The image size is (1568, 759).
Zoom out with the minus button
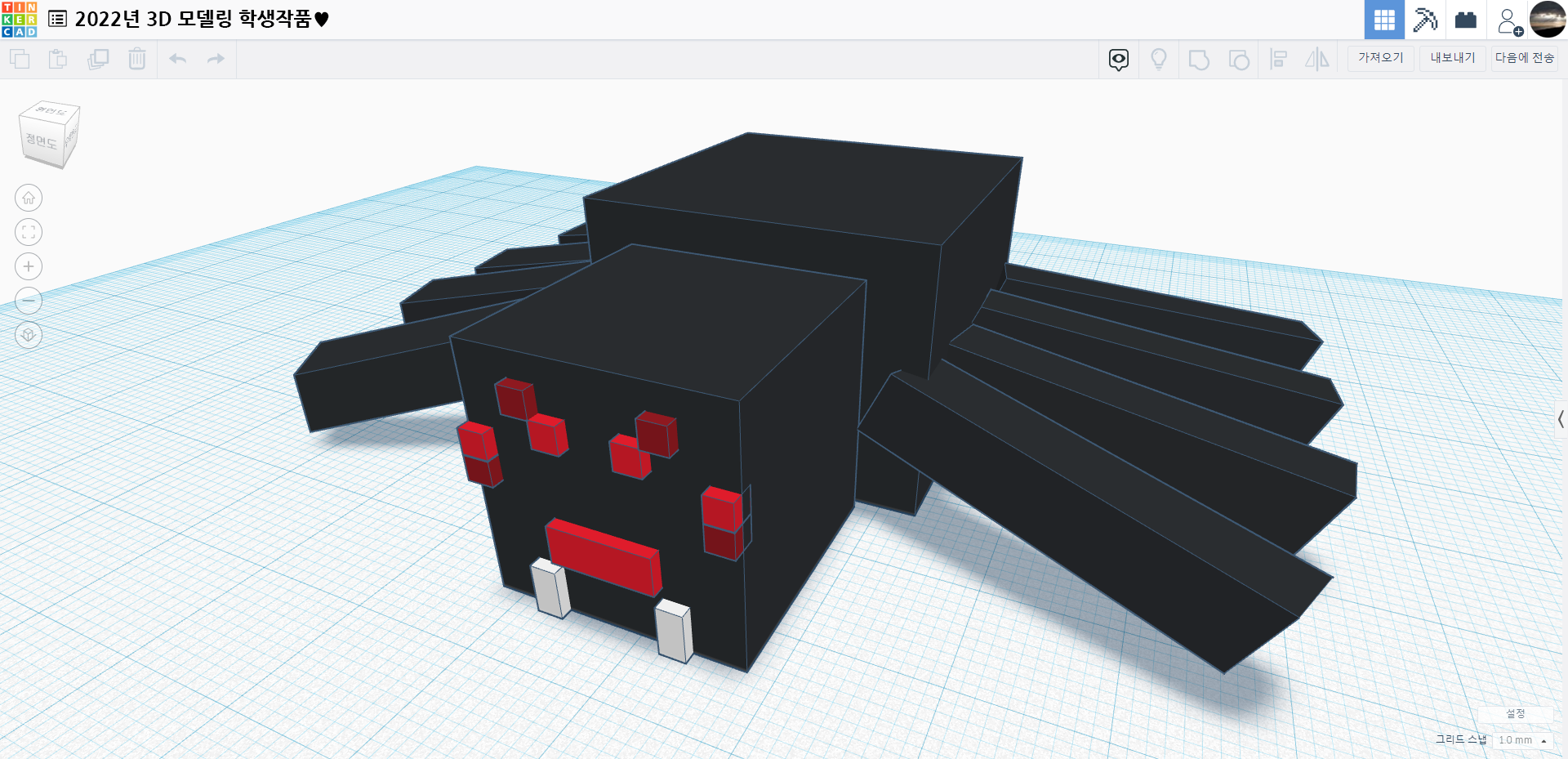[29, 301]
